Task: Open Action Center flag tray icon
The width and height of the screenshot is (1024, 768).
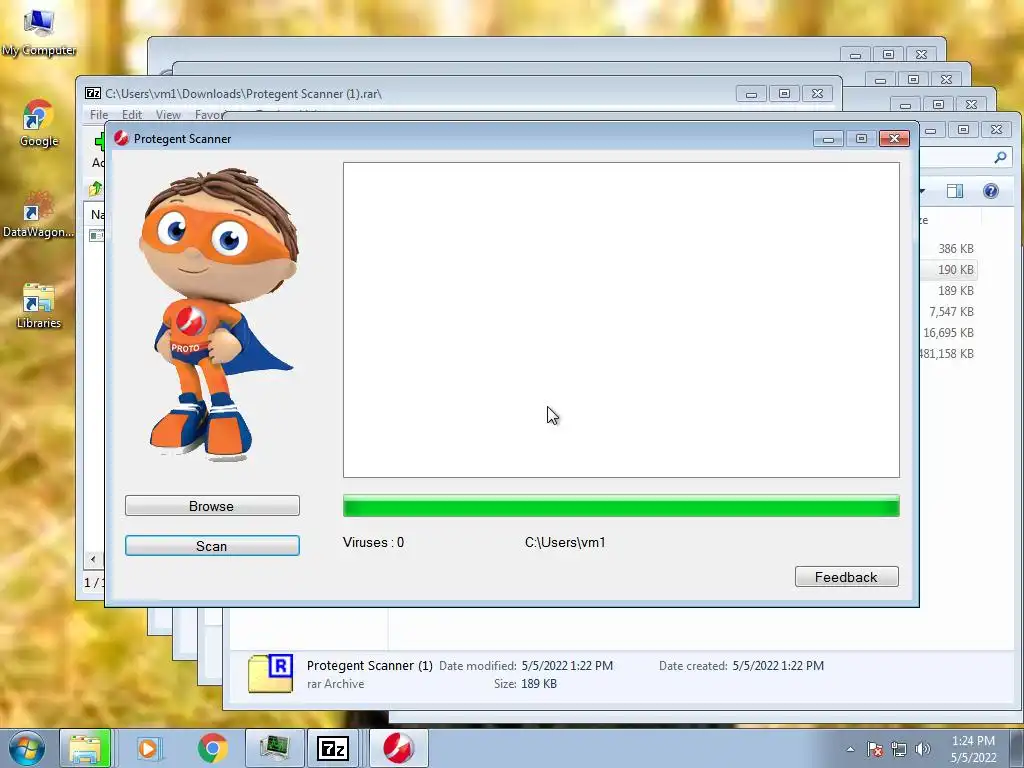Action: pos(875,749)
